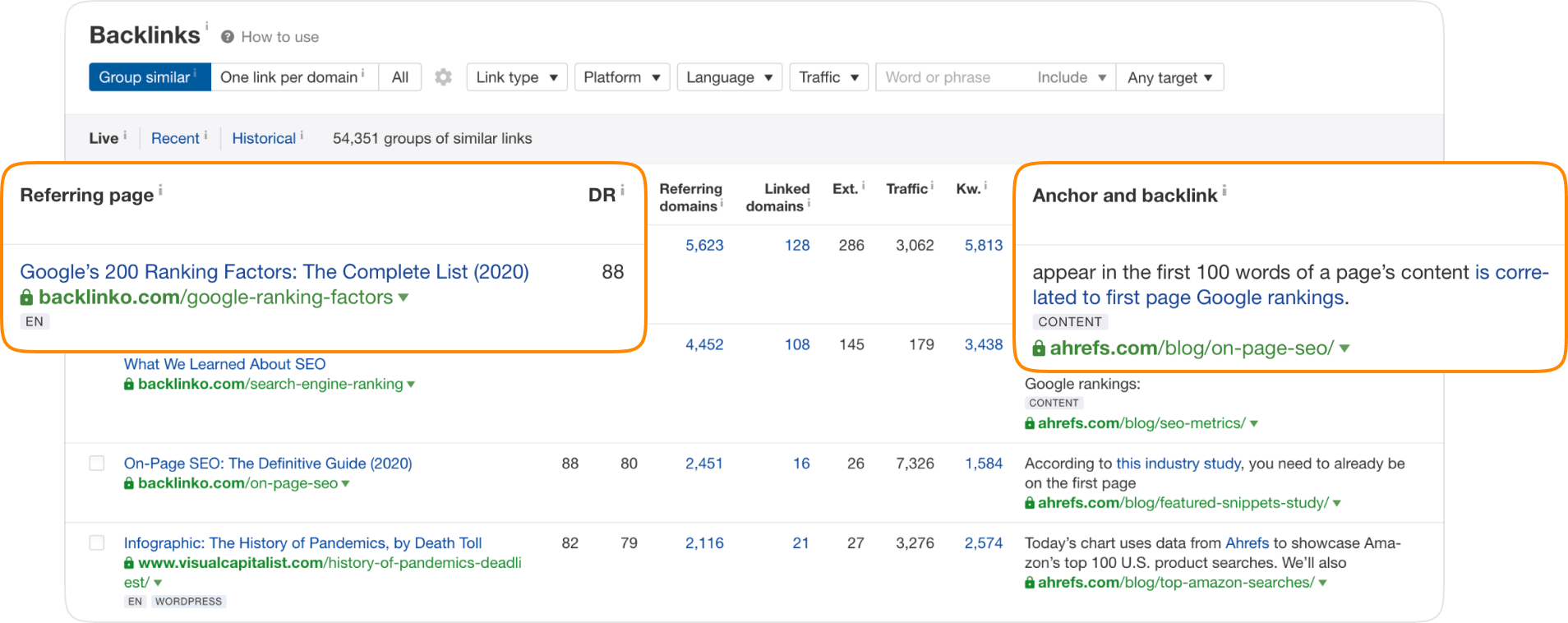Expand the Platform filter dropdown
The image size is (1568, 623).
[x=621, y=77]
